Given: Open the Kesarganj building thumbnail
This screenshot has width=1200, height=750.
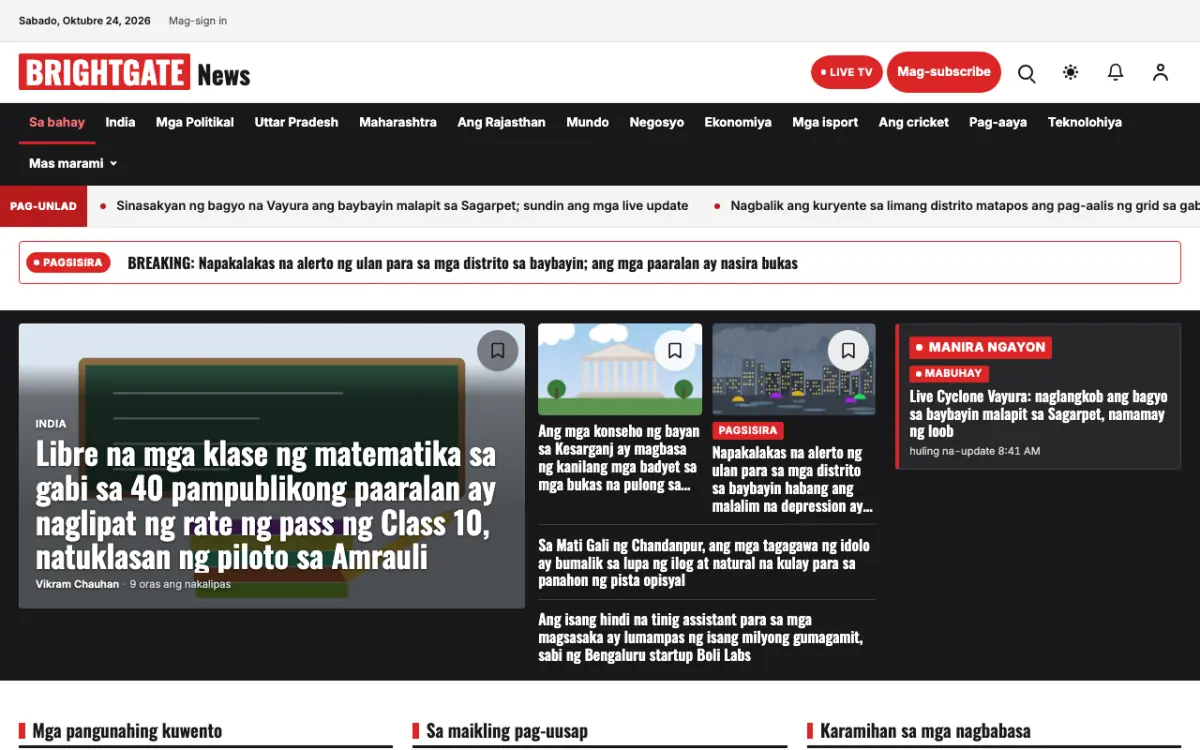Looking at the screenshot, I should coord(620,369).
